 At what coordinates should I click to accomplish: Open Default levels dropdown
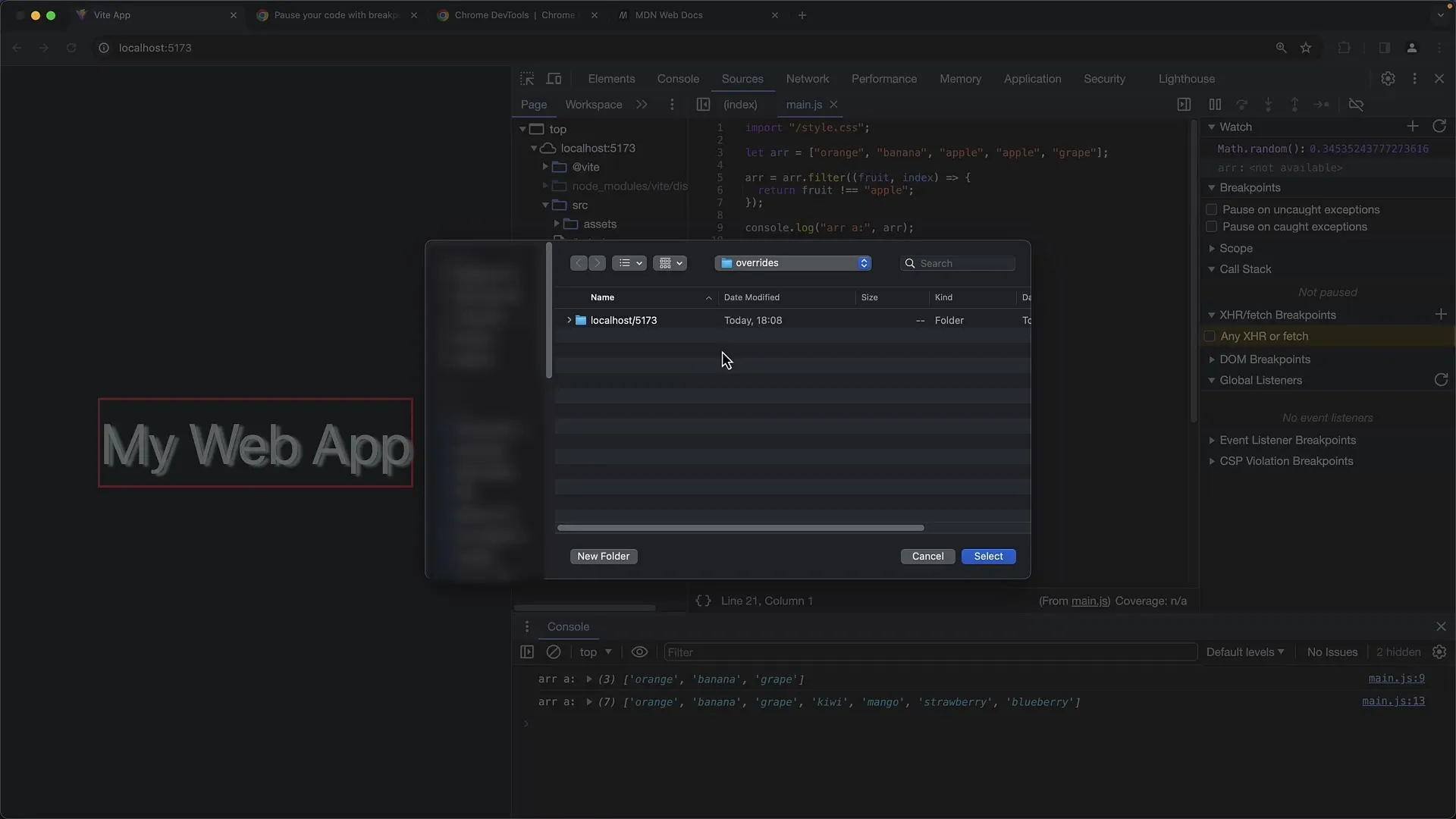click(x=1245, y=652)
